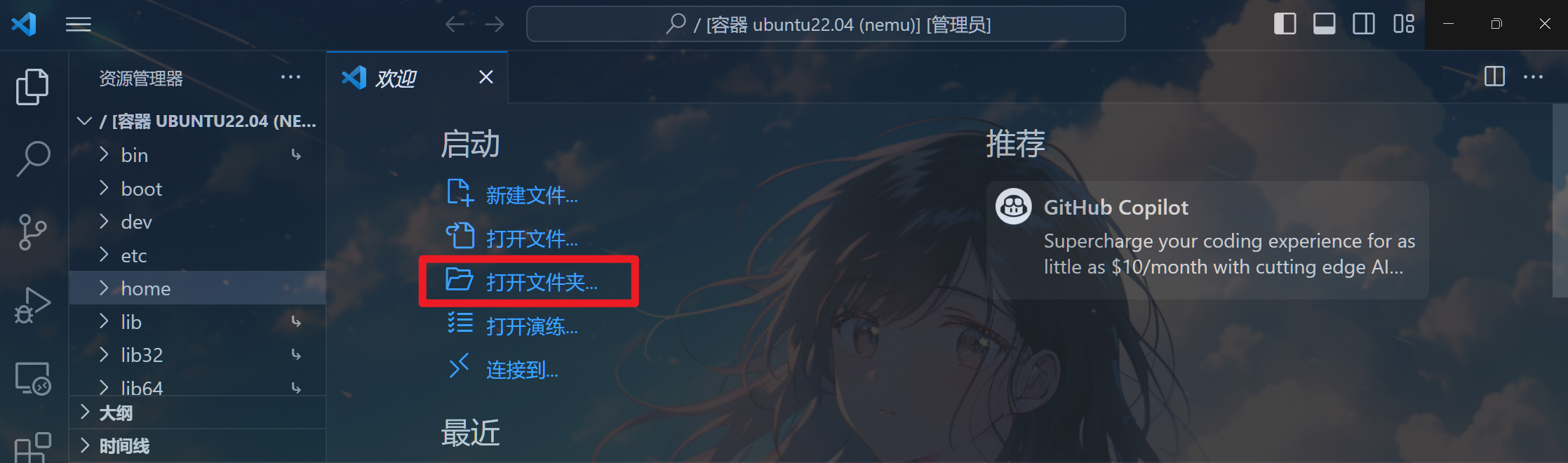
Task: Open the Extensions view icon
Action: pos(32,448)
